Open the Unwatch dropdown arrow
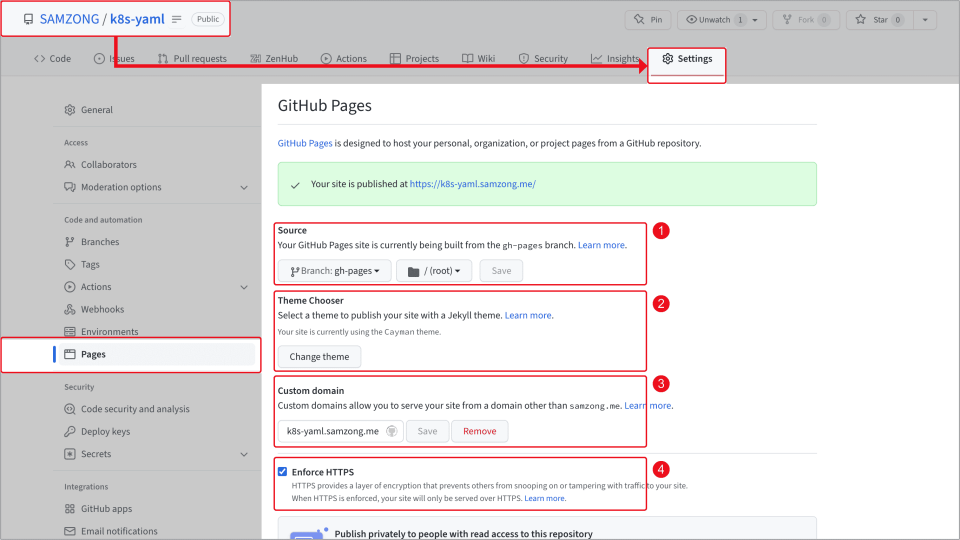 (753, 20)
